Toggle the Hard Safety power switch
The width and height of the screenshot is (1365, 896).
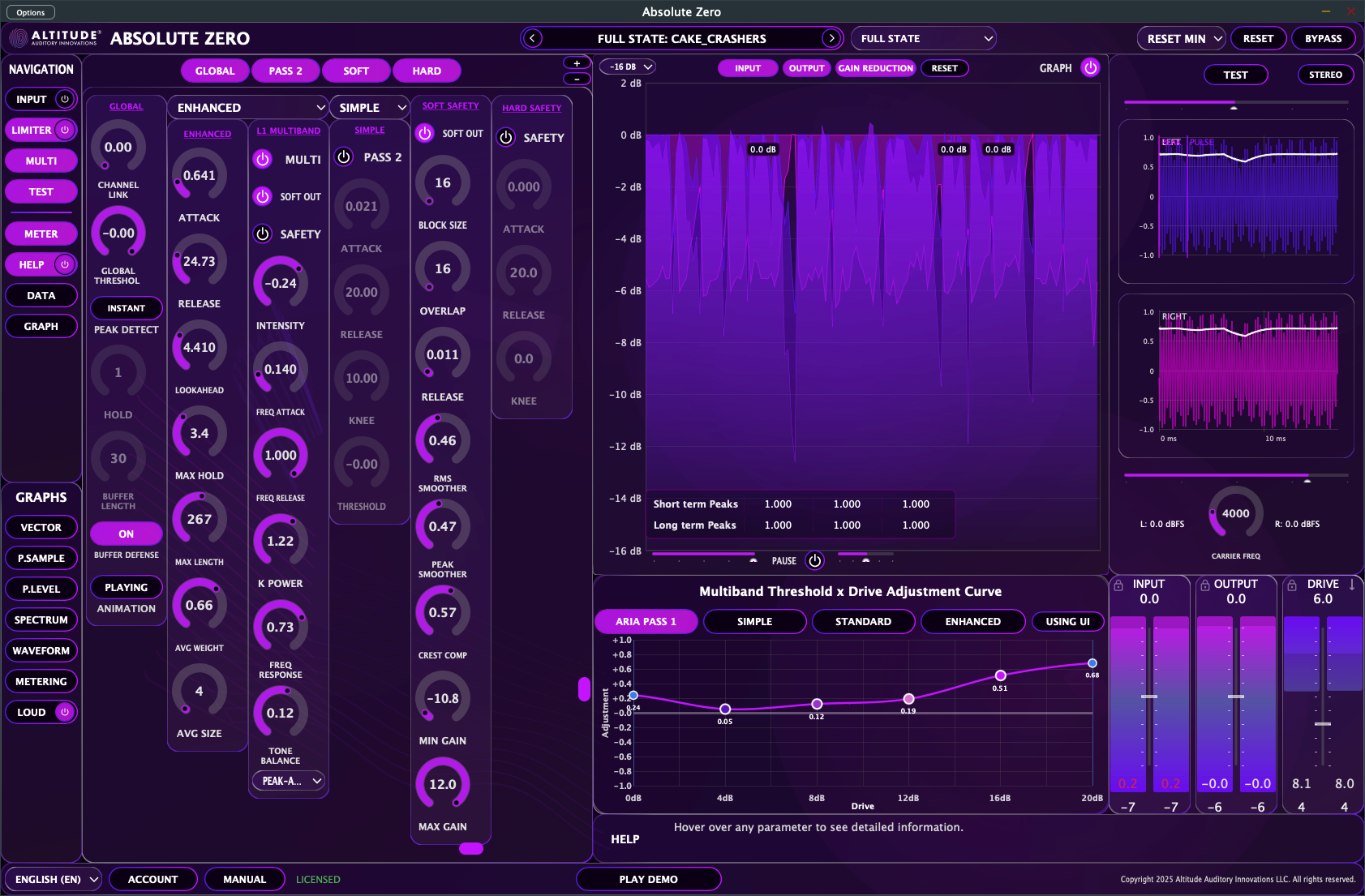coord(506,138)
